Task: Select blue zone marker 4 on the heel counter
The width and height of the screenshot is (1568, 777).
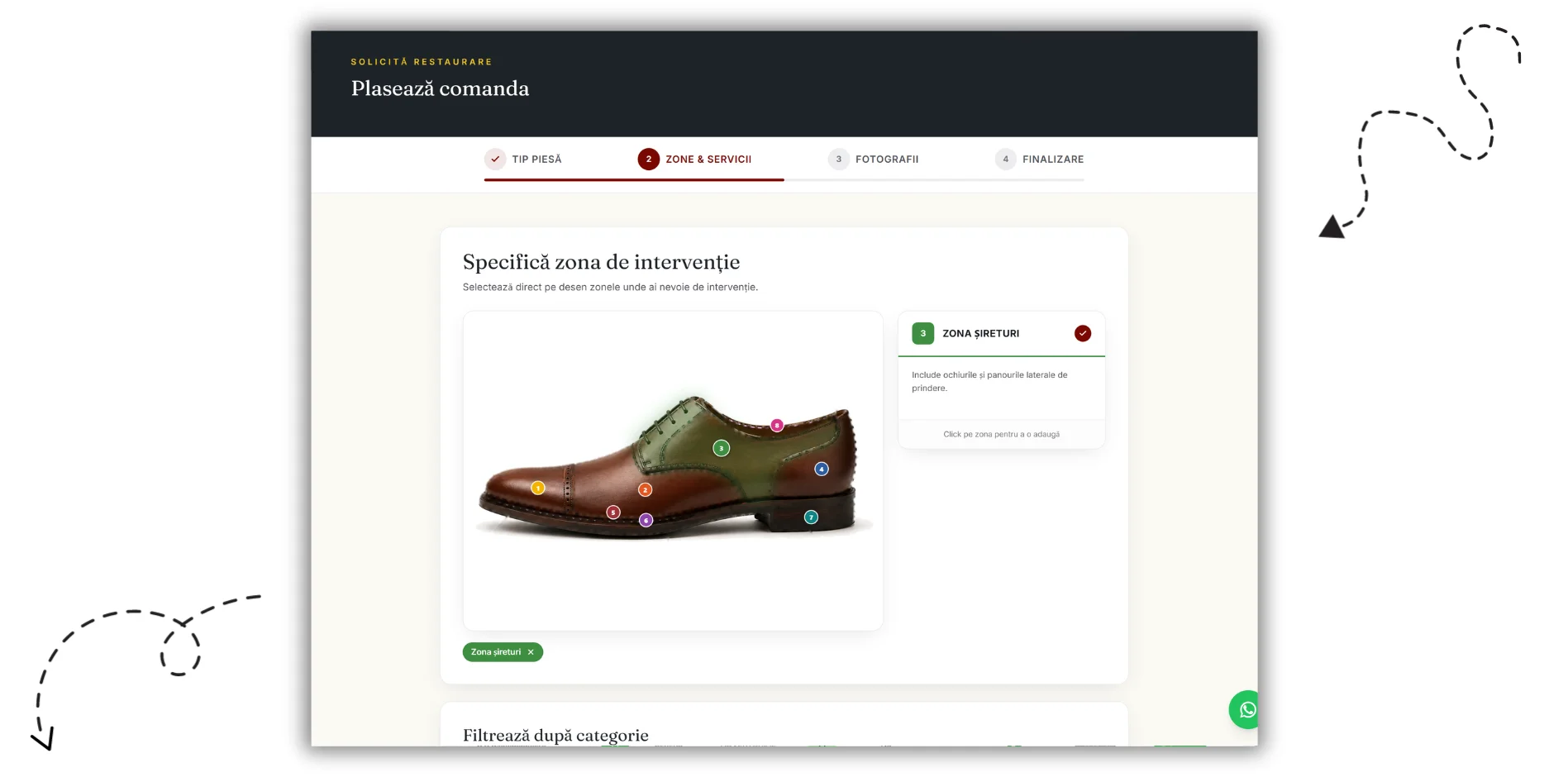Action: coord(822,469)
